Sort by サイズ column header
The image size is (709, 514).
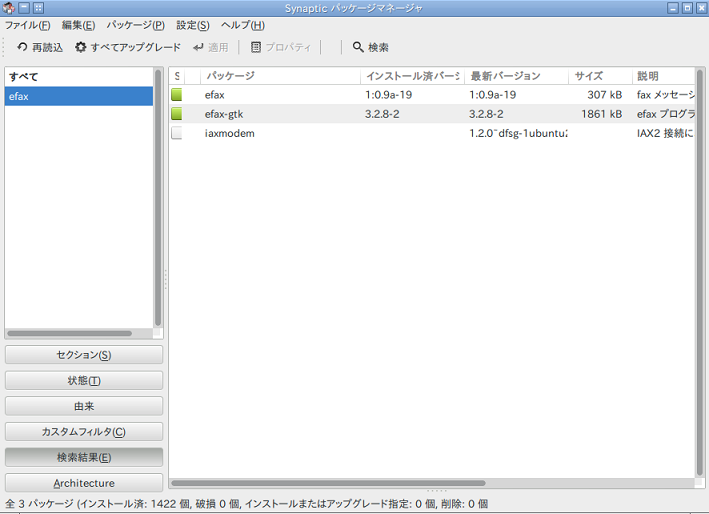pos(600,76)
